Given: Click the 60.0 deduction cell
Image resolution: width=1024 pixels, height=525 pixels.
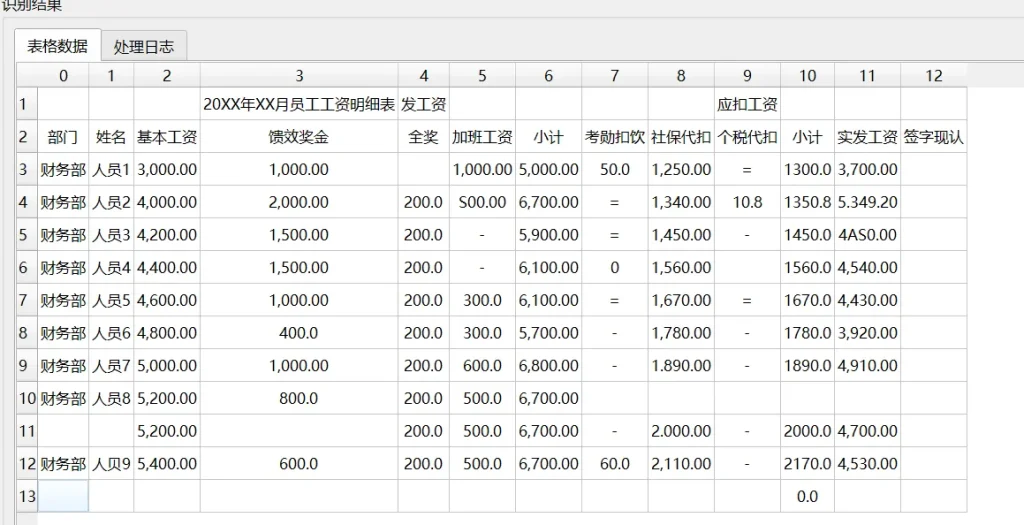Looking at the screenshot, I should (x=615, y=464).
